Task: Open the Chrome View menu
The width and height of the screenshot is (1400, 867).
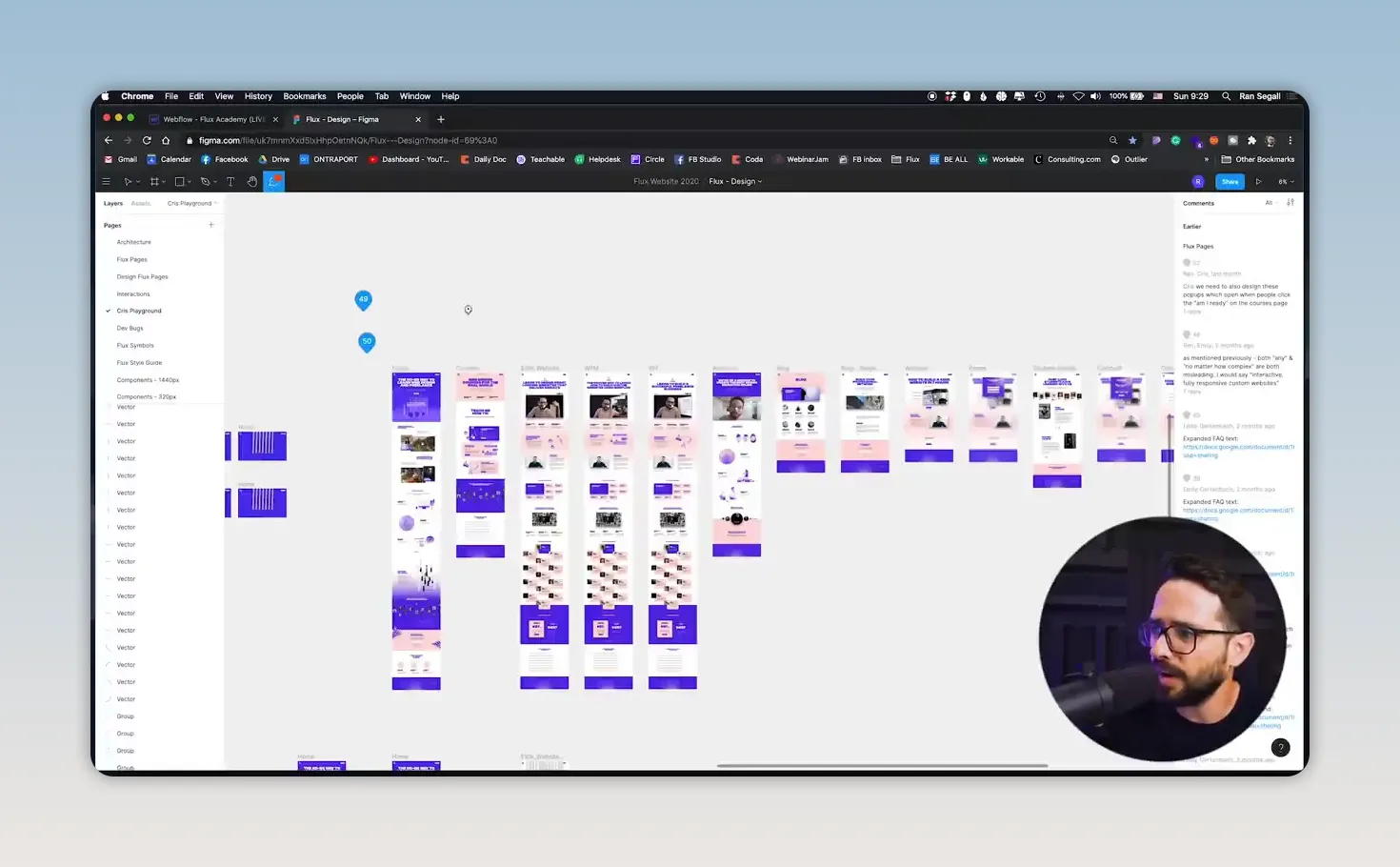Action: coord(224,96)
